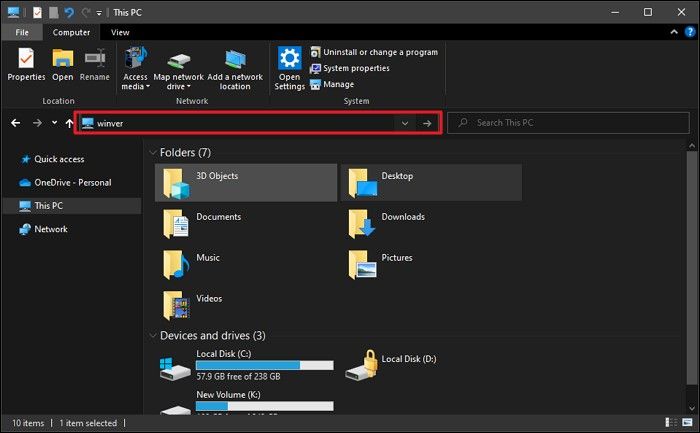Collapse the ribbon with the chevron
Image resolution: width=700 pixels, height=433 pixels.
[674, 32]
